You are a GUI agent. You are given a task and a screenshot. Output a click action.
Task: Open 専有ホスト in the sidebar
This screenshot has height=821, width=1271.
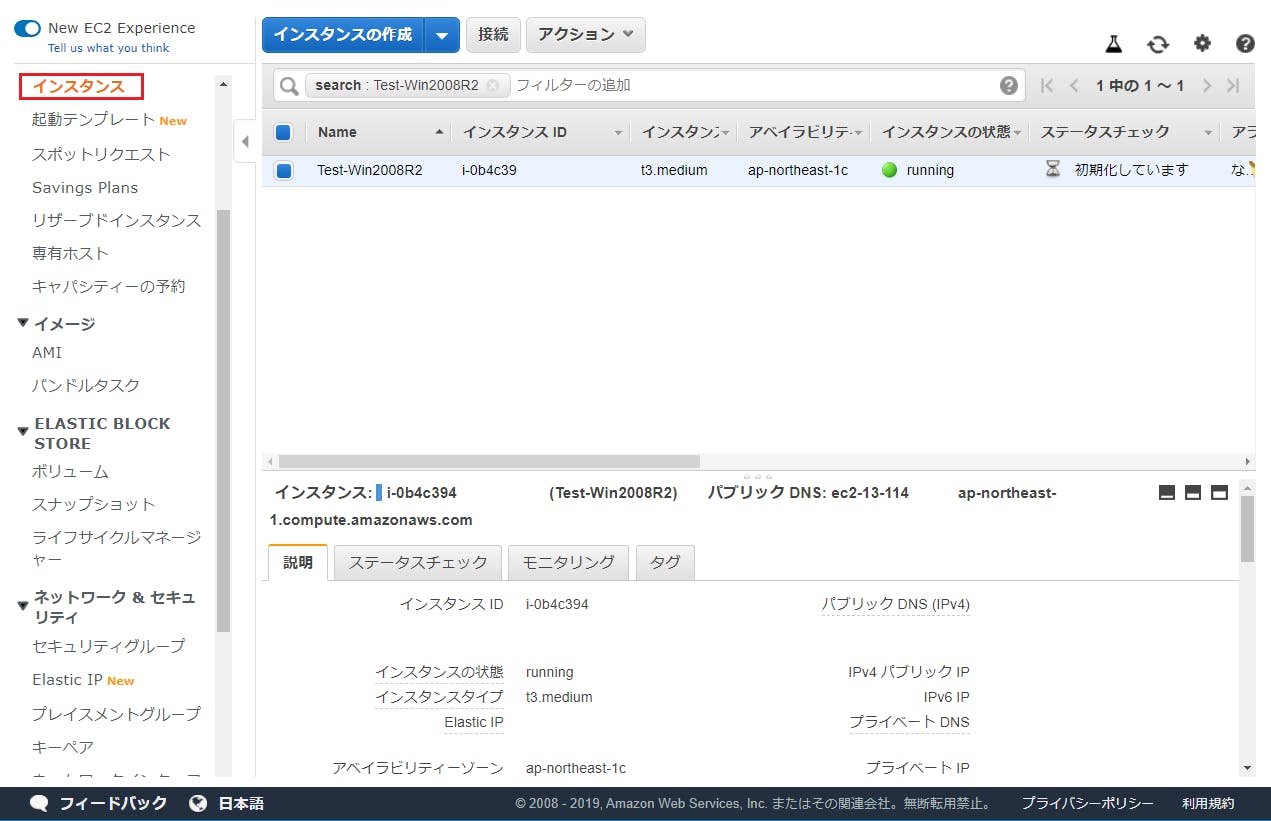click(70, 253)
